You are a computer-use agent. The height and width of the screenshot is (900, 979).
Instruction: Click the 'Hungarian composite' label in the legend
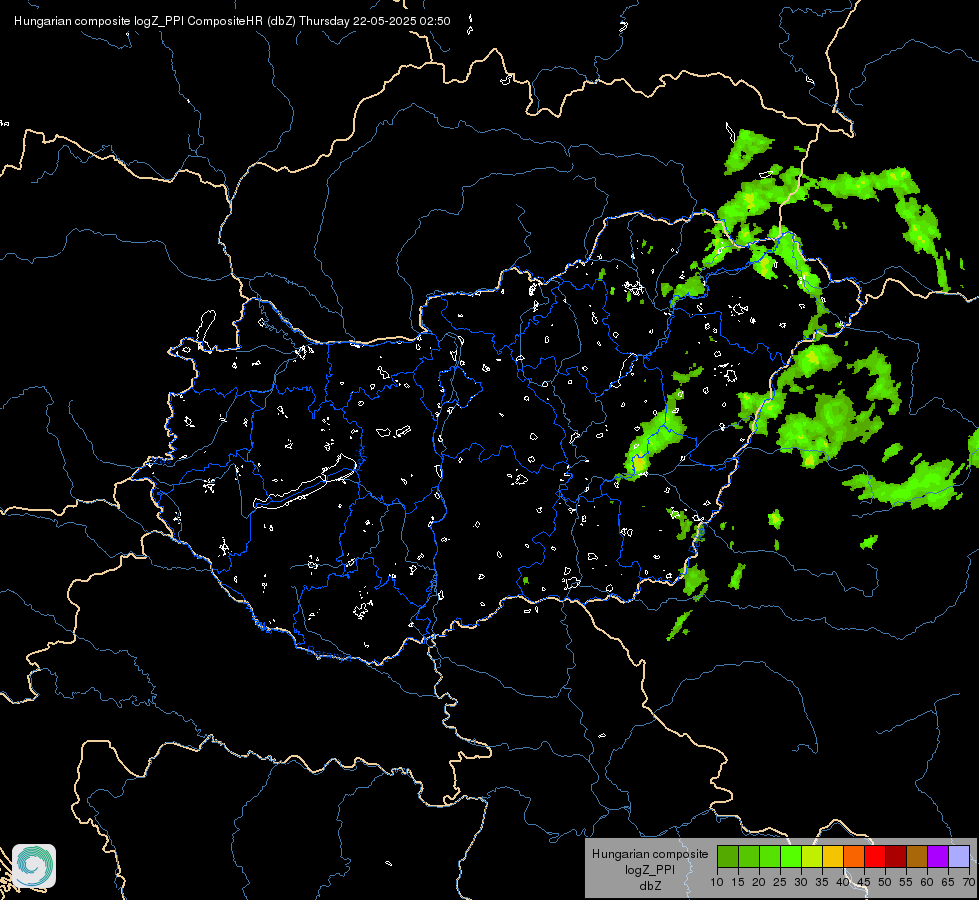click(x=650, y=854)
